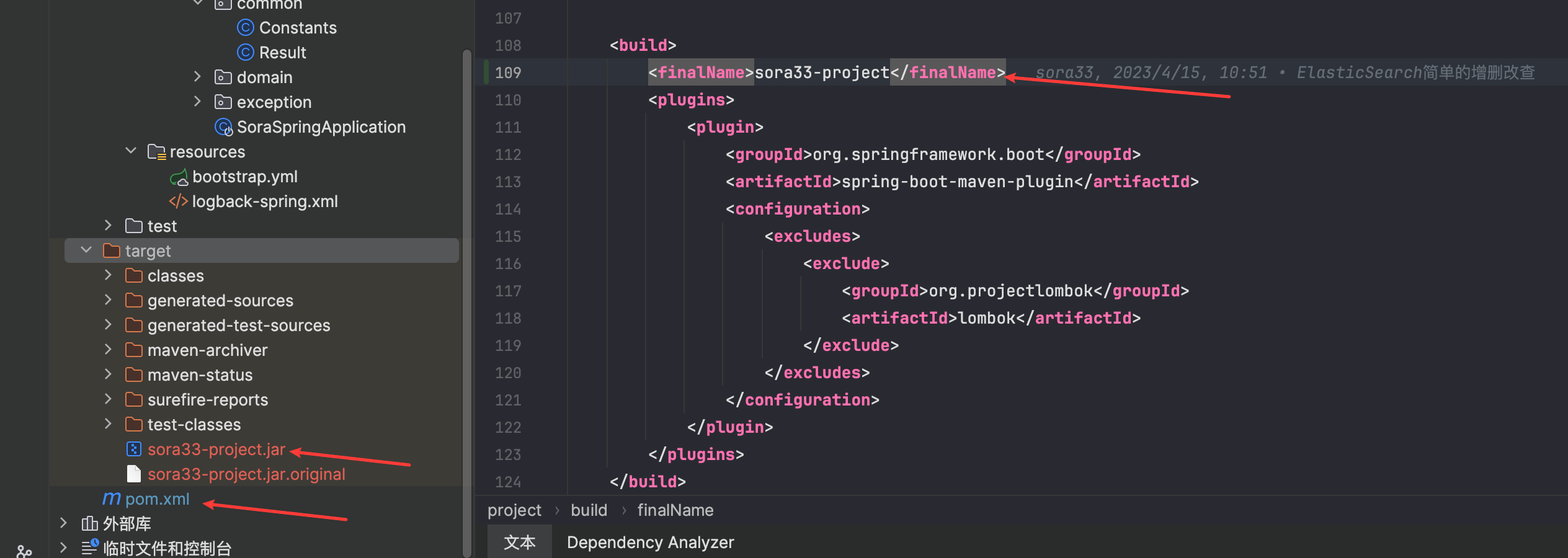Screen dimensions: 1568x558
Task: Click the common package folder icon
Action: (x=223, y=4)
